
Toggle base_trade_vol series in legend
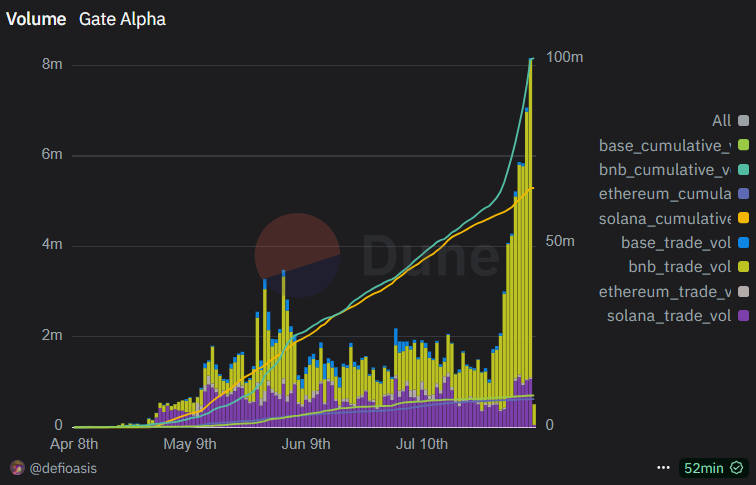pyautogui.click(x=685, y=242)
